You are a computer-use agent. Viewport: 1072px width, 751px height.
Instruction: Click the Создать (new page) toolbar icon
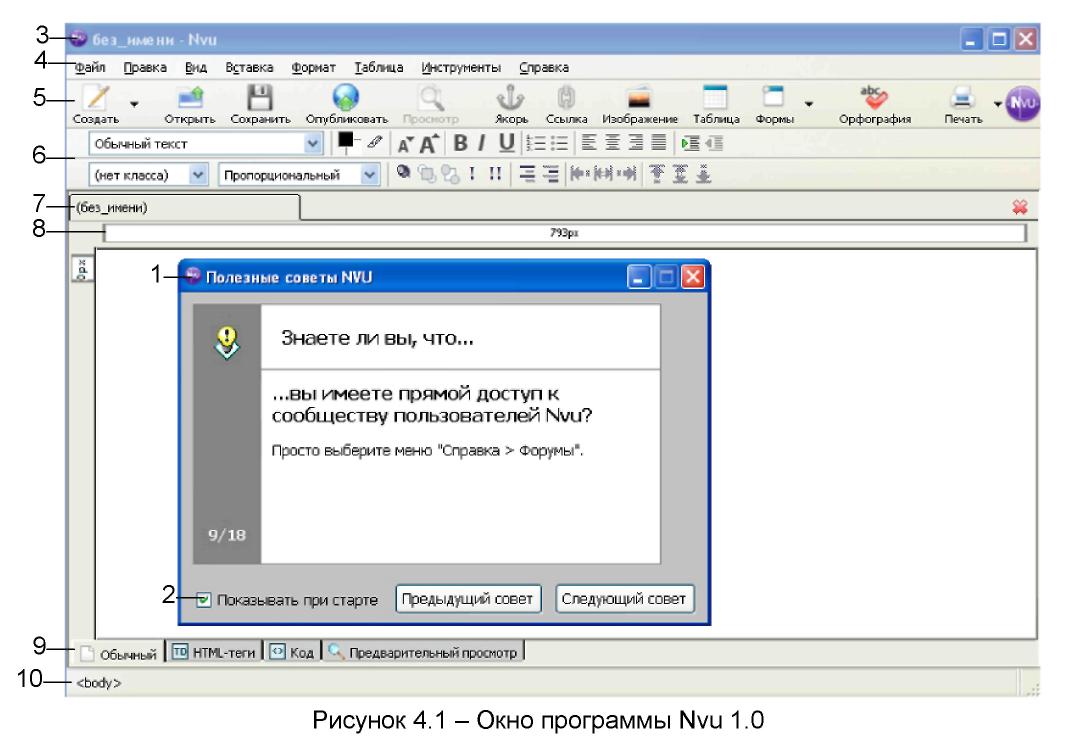[x=96, y=98]
